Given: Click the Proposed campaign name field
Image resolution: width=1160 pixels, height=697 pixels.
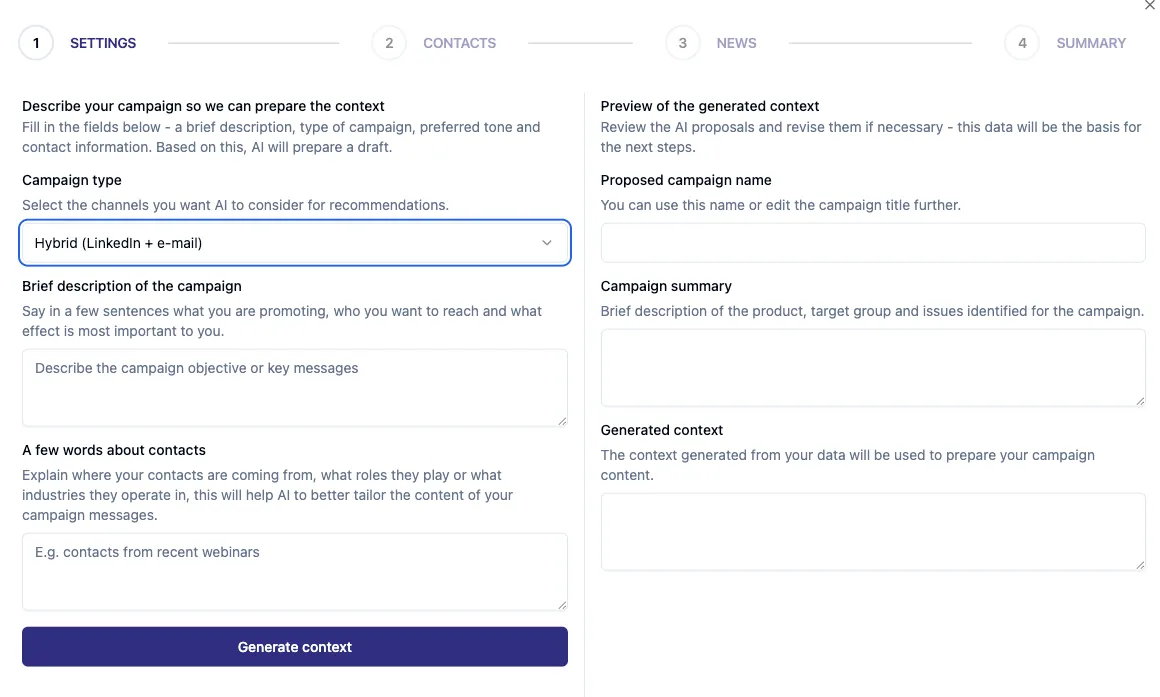Looking at the screenshot, I should pyautogui.click(x=872, y=243).
